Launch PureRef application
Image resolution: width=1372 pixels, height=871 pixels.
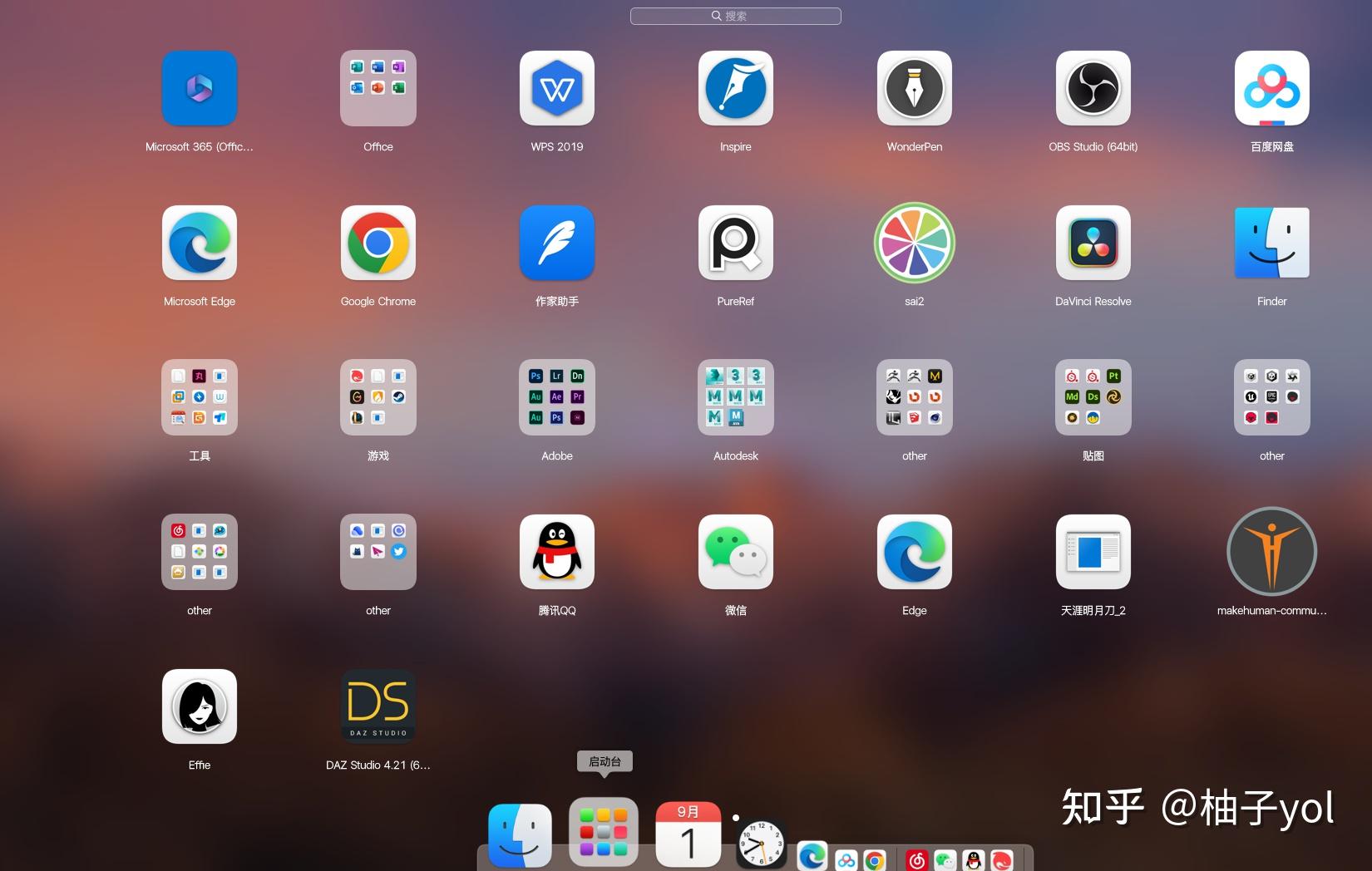tap(735, 243)
